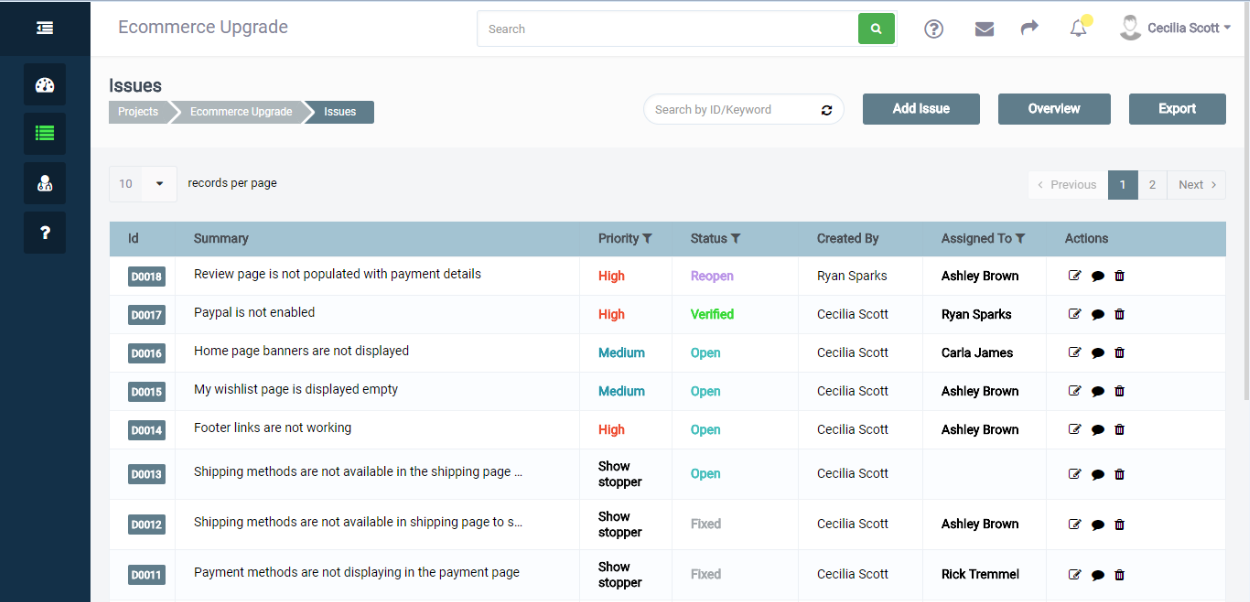Screen dimensions: 1250x602
Task: Delete issue D0016
Action: pos(1120,353)
